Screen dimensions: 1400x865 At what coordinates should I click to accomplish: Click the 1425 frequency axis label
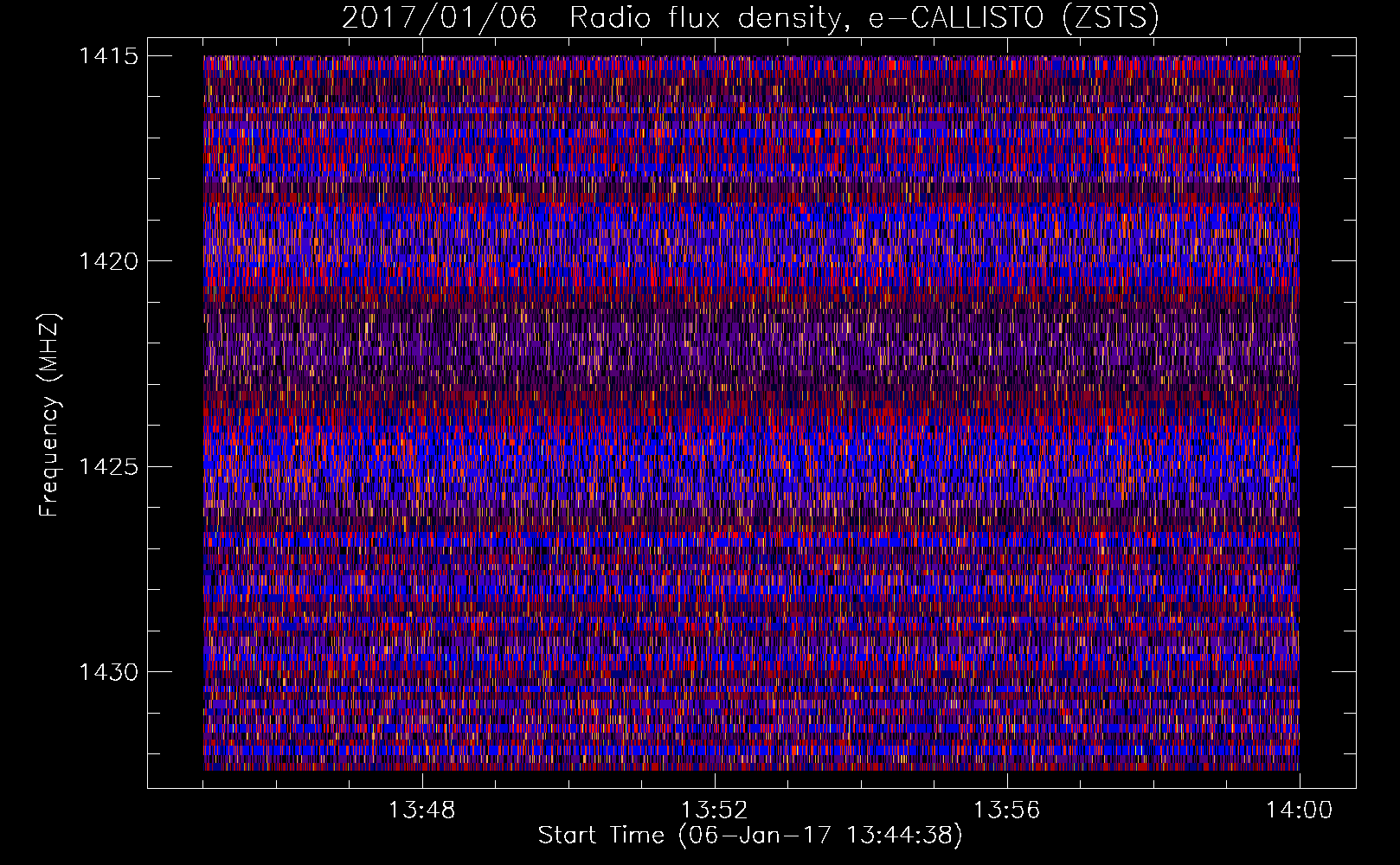click(108, 467)
